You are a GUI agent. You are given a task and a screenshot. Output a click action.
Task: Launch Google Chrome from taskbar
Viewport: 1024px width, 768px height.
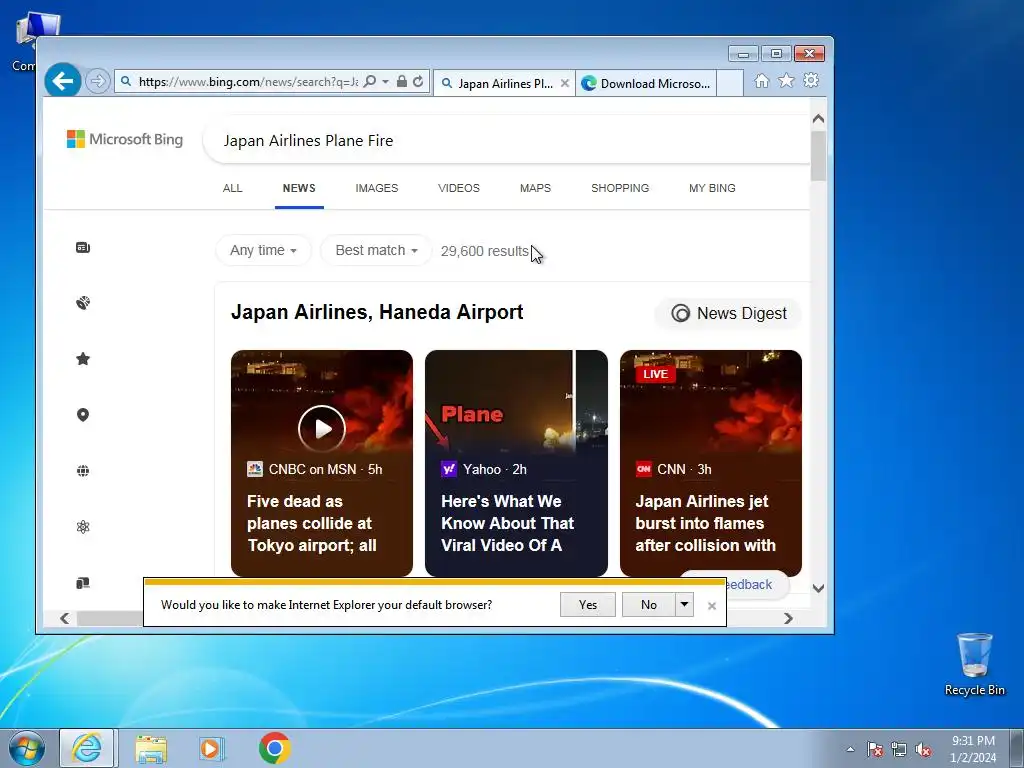(274, 748)
